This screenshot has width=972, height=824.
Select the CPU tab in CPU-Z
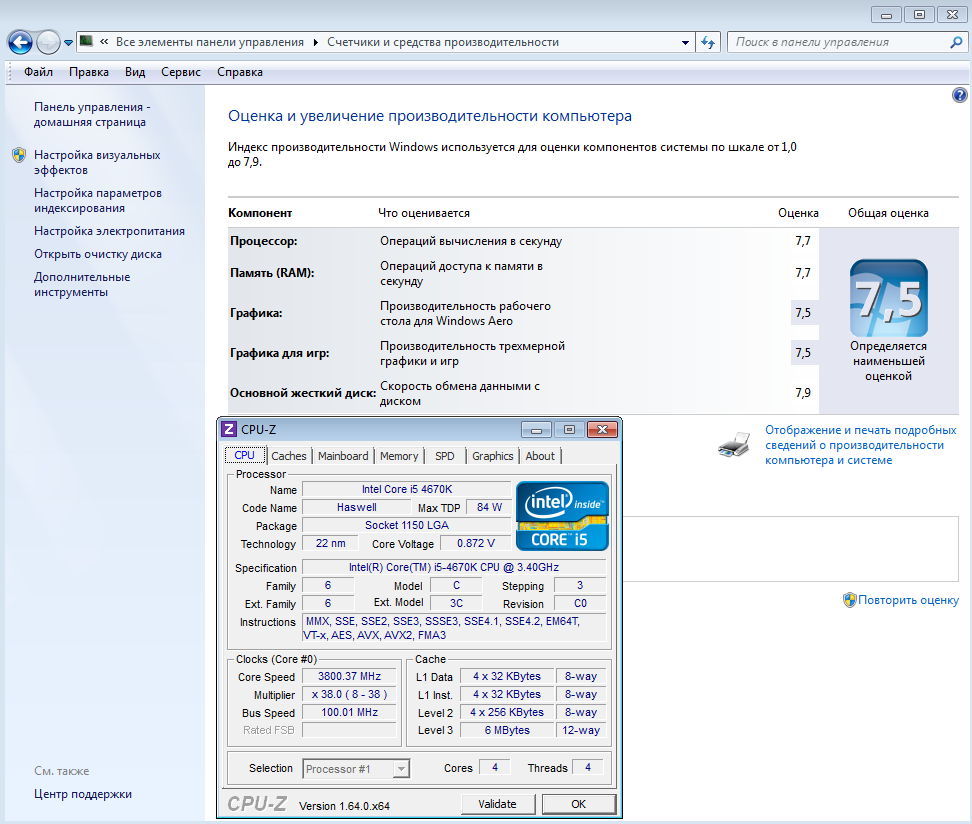[x=245, y=455]
